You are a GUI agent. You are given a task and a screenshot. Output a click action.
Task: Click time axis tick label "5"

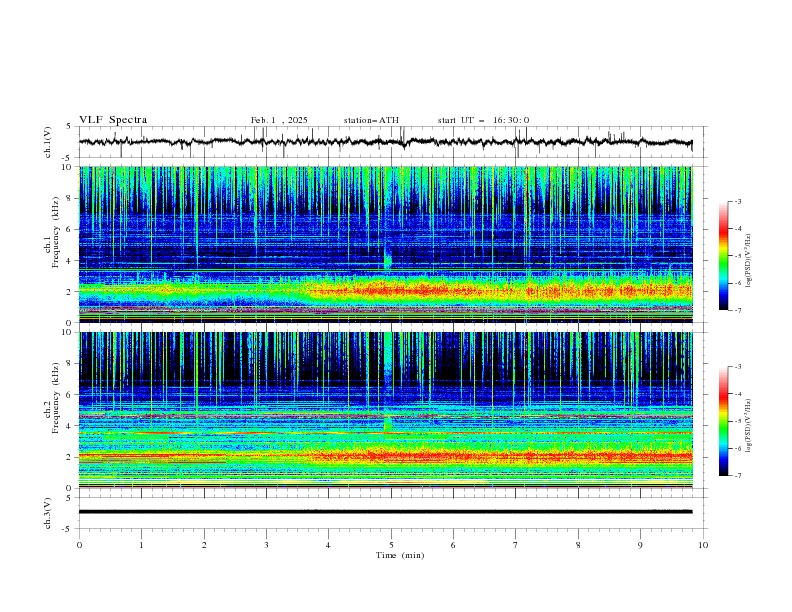pos(391,545)
